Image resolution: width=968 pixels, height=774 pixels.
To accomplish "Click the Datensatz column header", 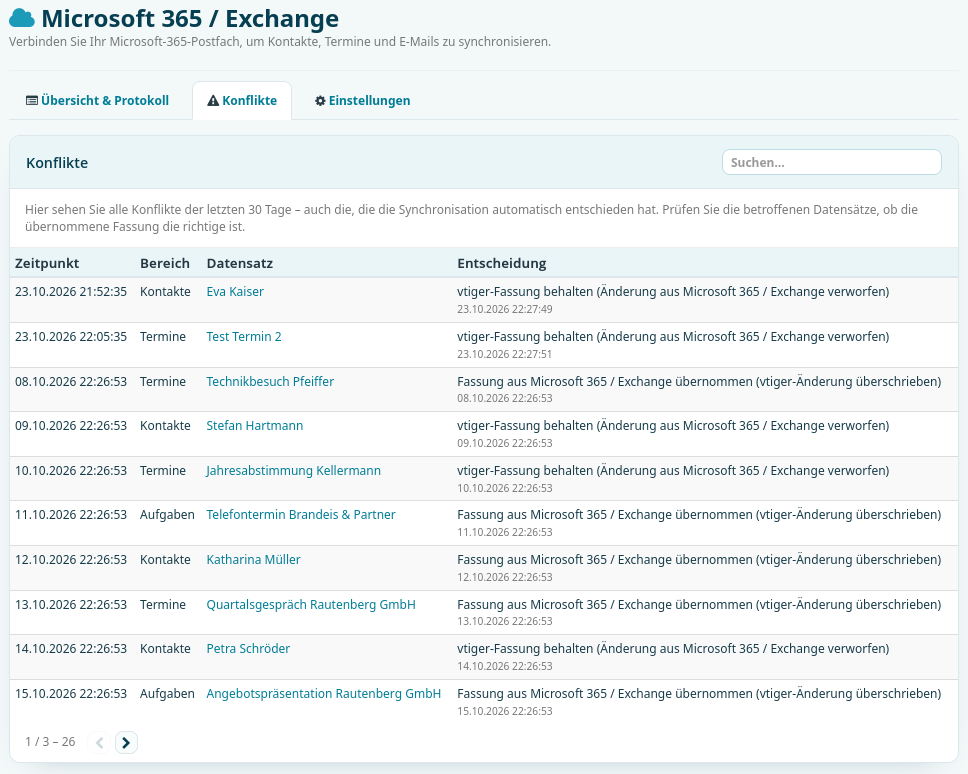I will pos(240,263).
